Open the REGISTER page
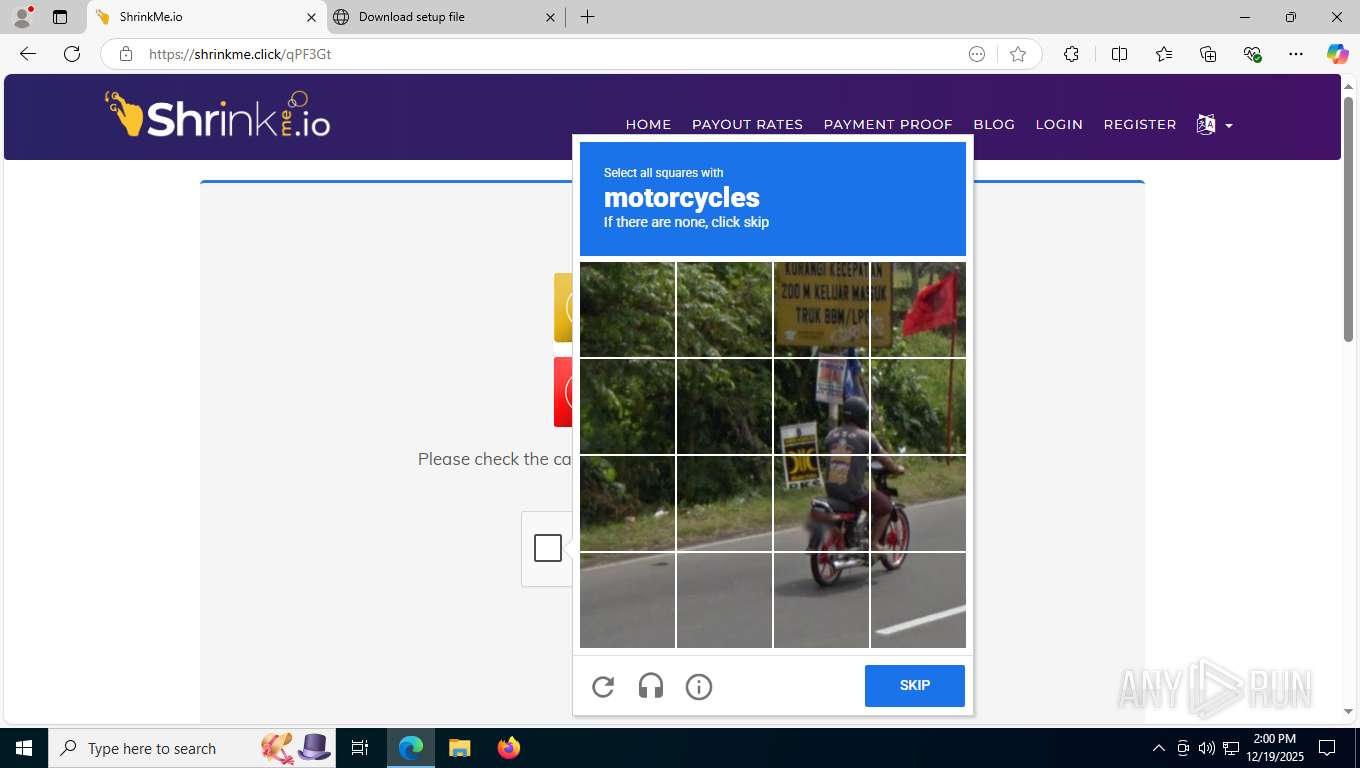1360x768 pixels. 1140,125
